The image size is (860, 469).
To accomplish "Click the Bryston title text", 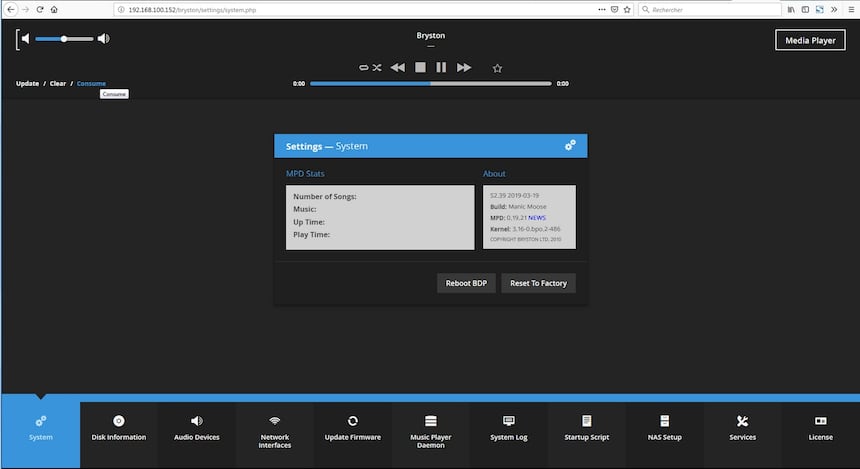I will pyautogui.click(x=431, y=35).
